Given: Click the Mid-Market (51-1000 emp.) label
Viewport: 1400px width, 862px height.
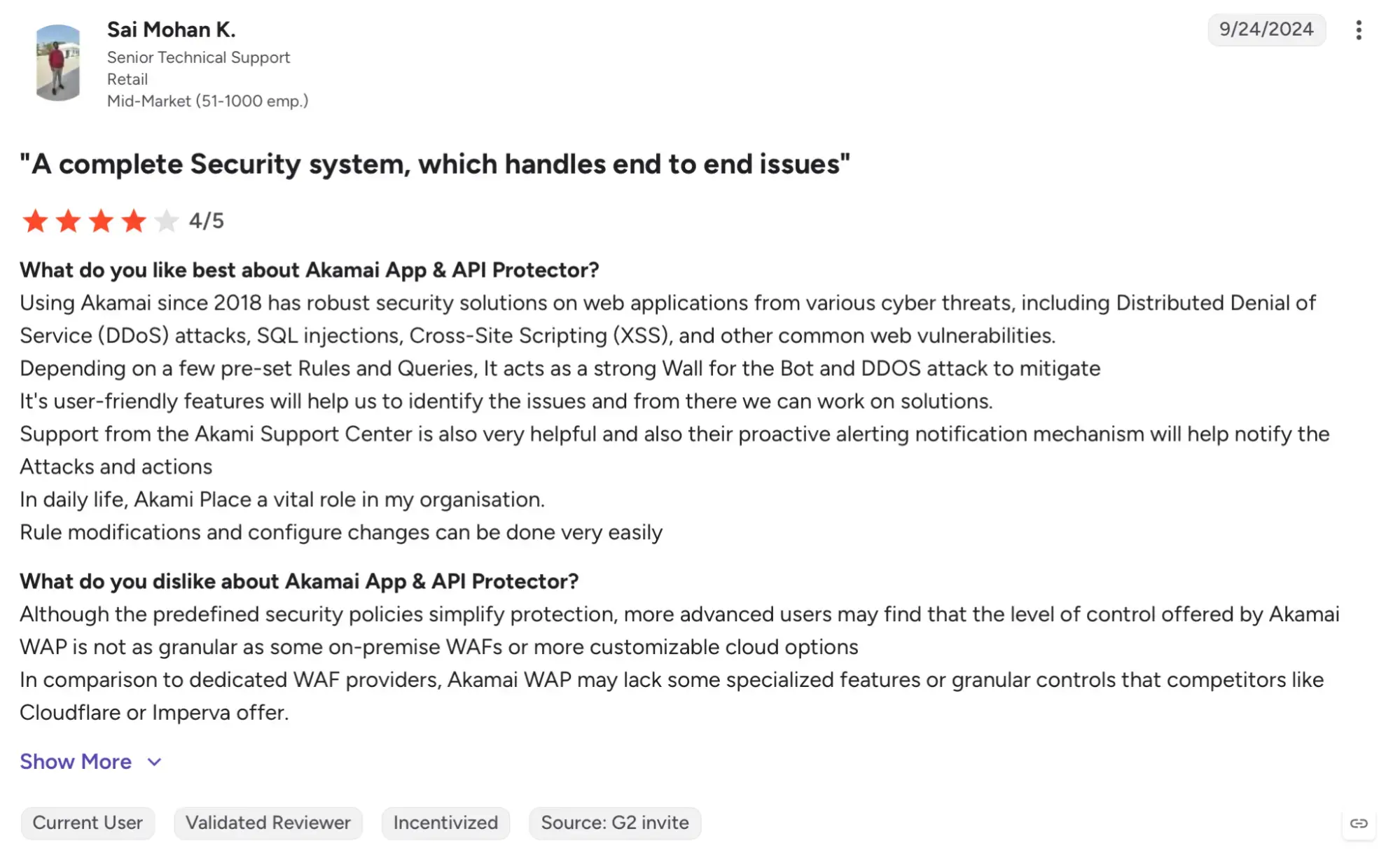Looking at the screenshot, I should pos(208,101).
